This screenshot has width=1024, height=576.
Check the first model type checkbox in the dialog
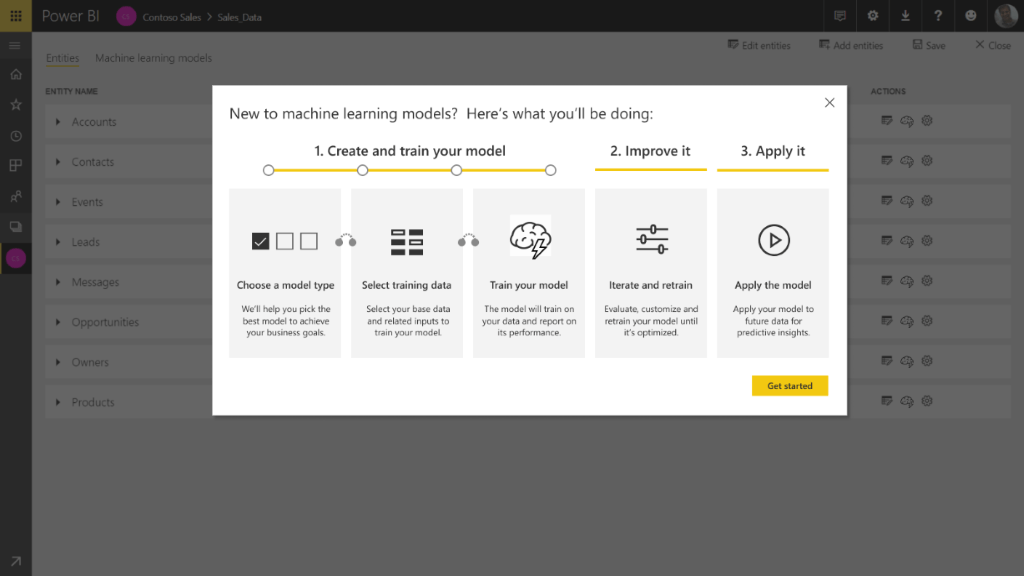(x=261, y=240)
